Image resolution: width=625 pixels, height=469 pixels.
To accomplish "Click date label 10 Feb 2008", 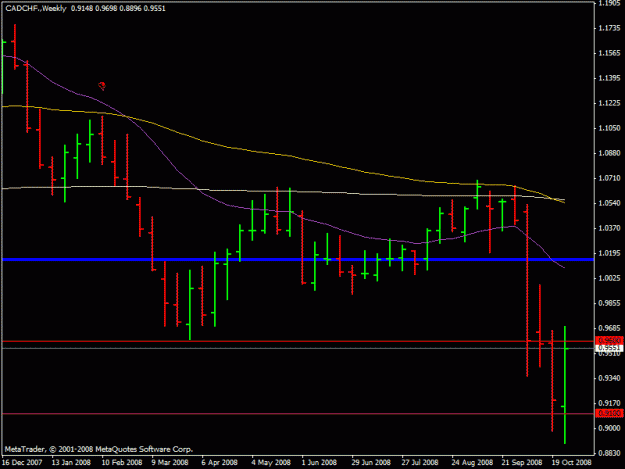I will pyautogui.click(x=122, y=462).
